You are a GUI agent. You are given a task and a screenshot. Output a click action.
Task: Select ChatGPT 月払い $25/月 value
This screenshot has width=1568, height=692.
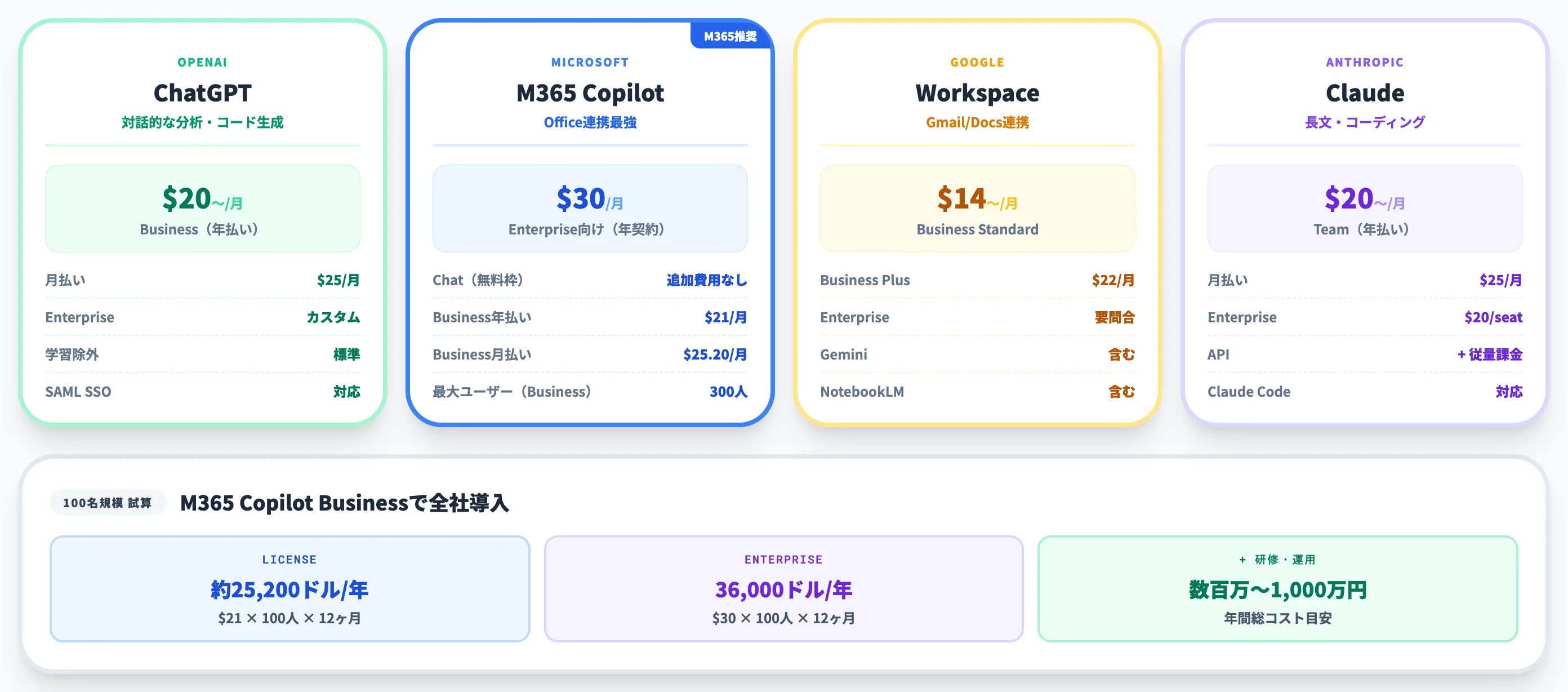point(338,280)
